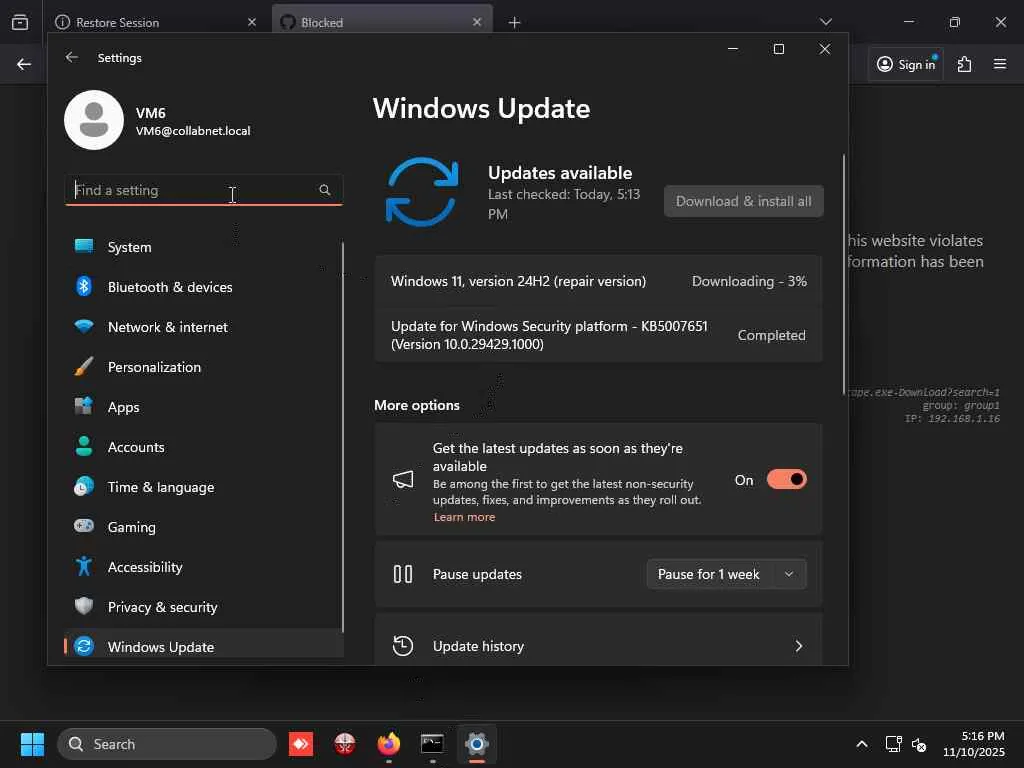
Task: Show hidden tray icons chevron
Action: [x=862, y=744]
